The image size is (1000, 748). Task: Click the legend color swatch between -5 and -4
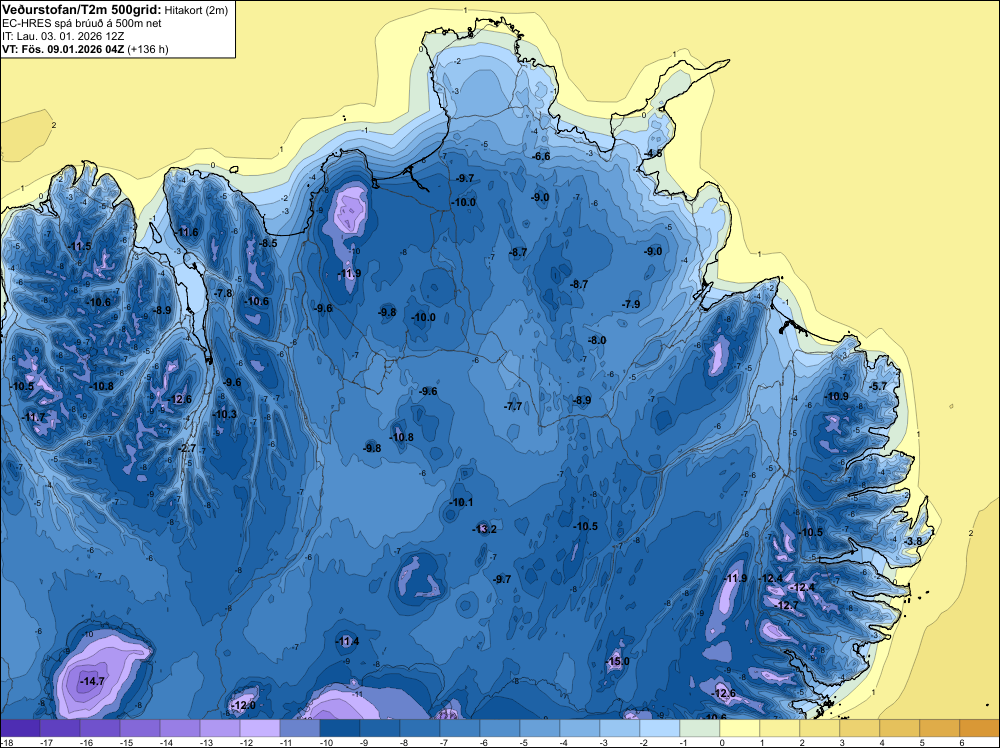tap(540, 728)
